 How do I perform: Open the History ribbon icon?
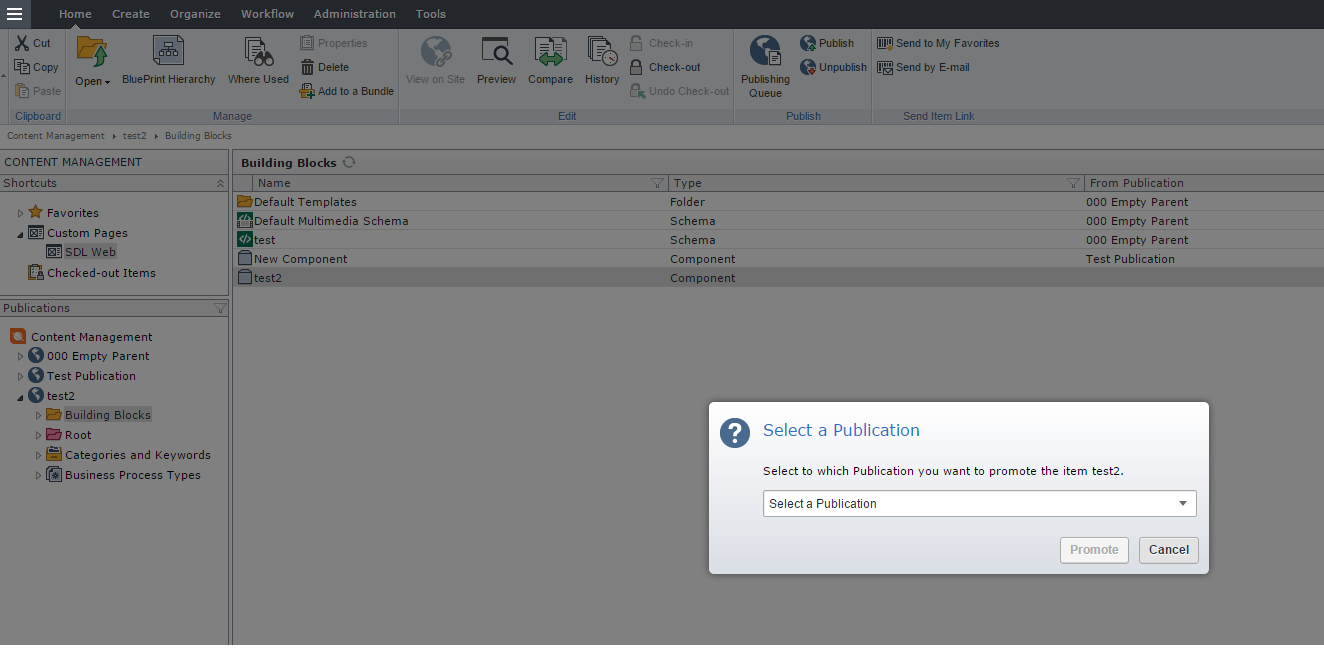[x=602, y=52]
